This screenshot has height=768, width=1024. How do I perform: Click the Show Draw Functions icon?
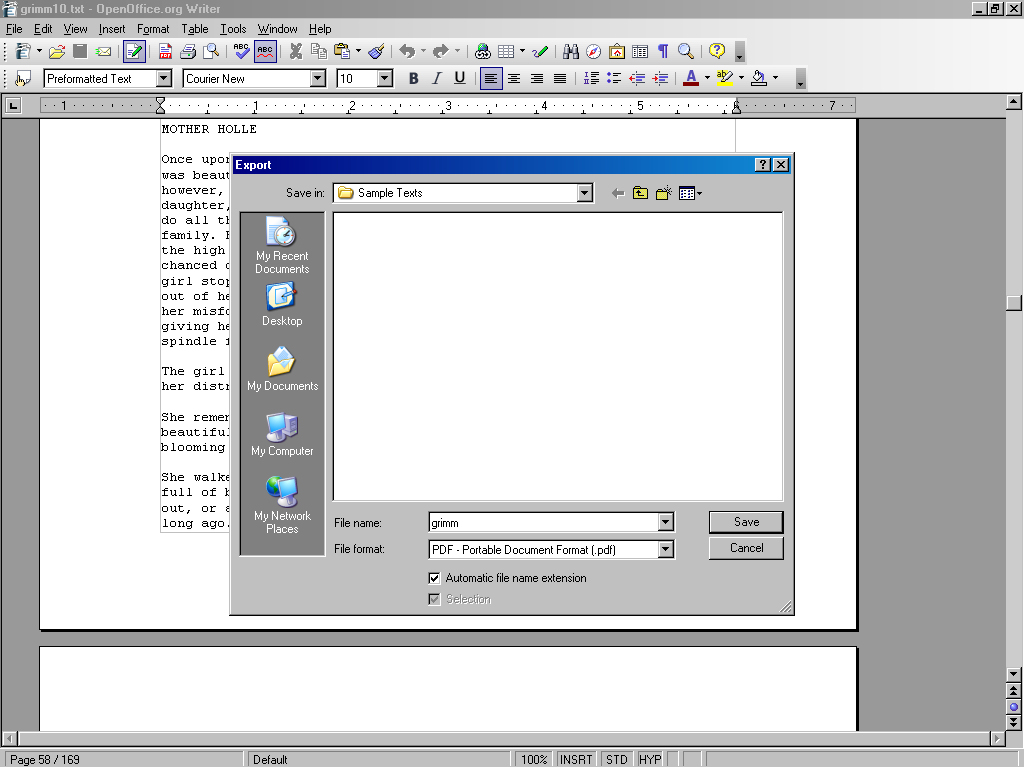pyautogui.click(x=539, y=51)
